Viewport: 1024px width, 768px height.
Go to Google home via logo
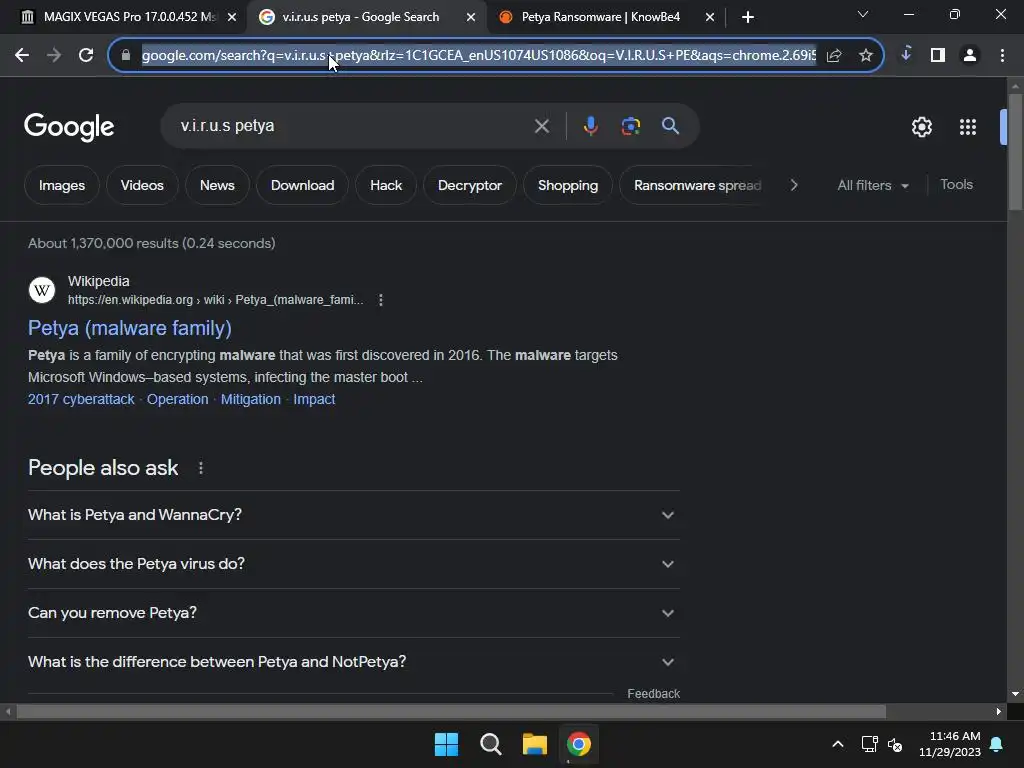tap(69, 127)
